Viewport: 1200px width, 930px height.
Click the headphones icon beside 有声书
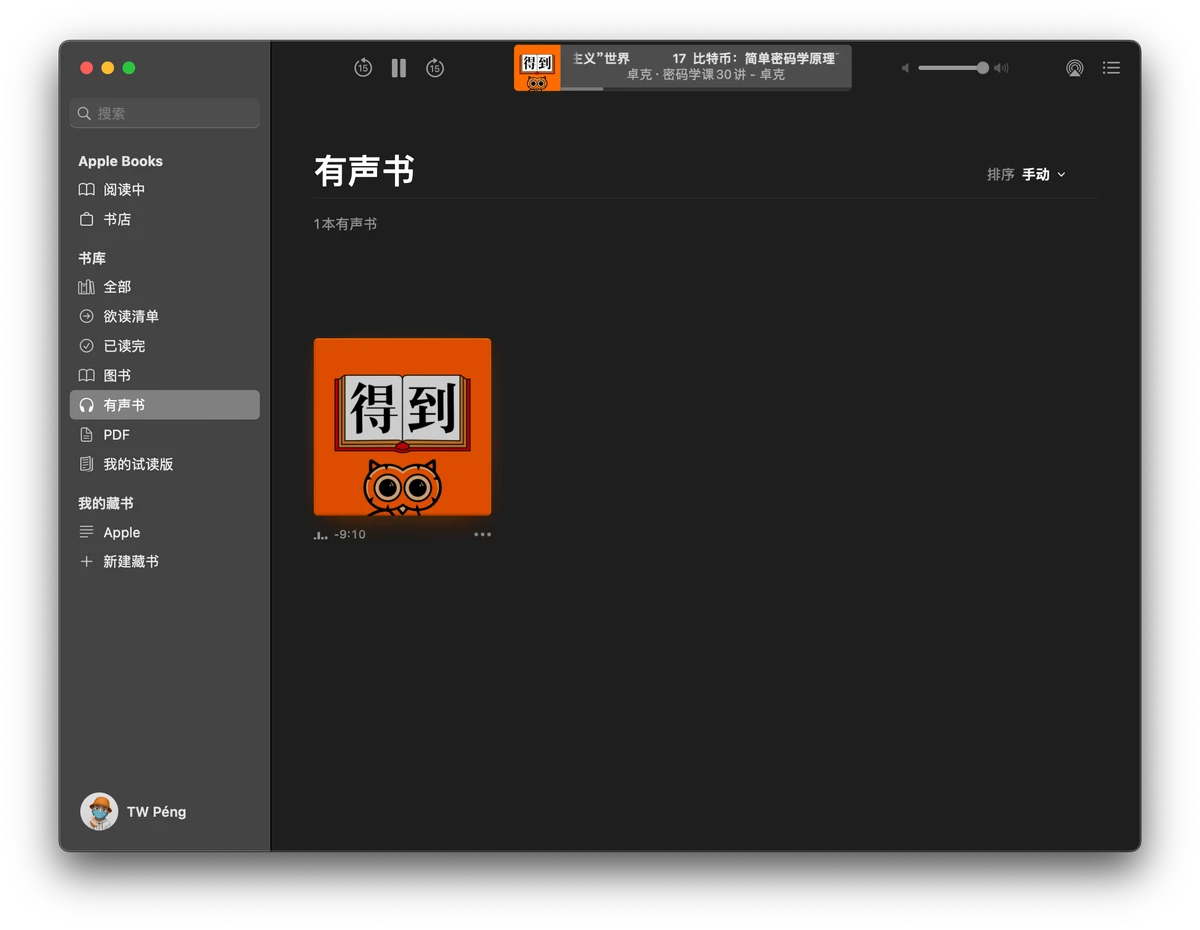coord(87,405)
